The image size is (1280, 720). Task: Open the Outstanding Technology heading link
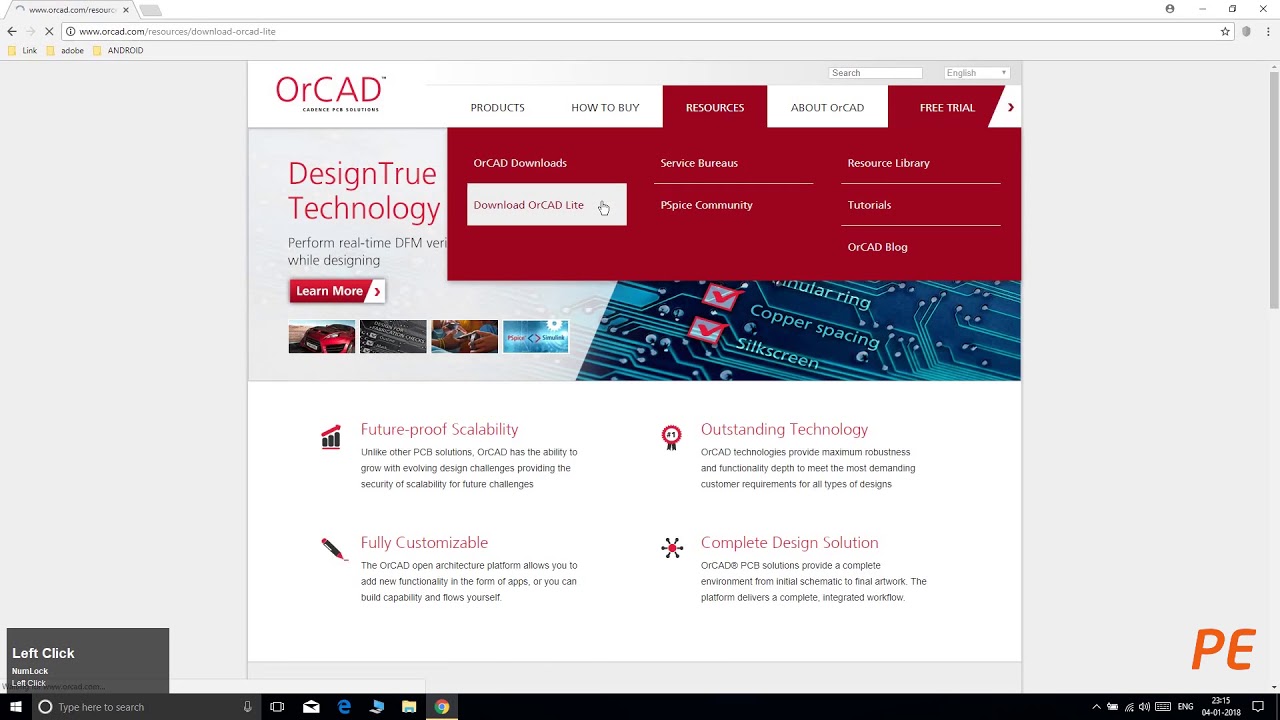pos(784,429)
